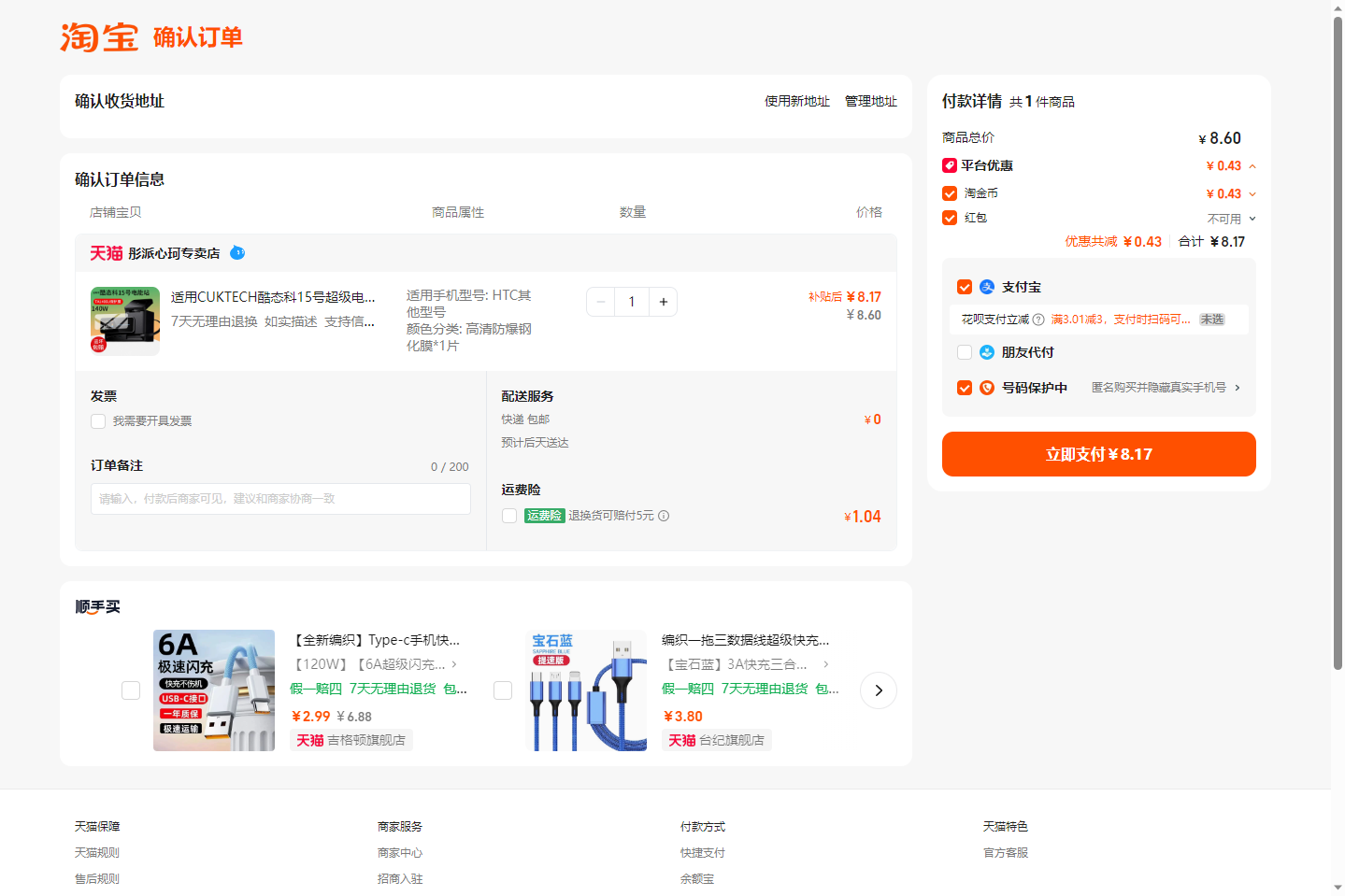Open the CUKTECH酷态科15号 product title

coord(273,297)
